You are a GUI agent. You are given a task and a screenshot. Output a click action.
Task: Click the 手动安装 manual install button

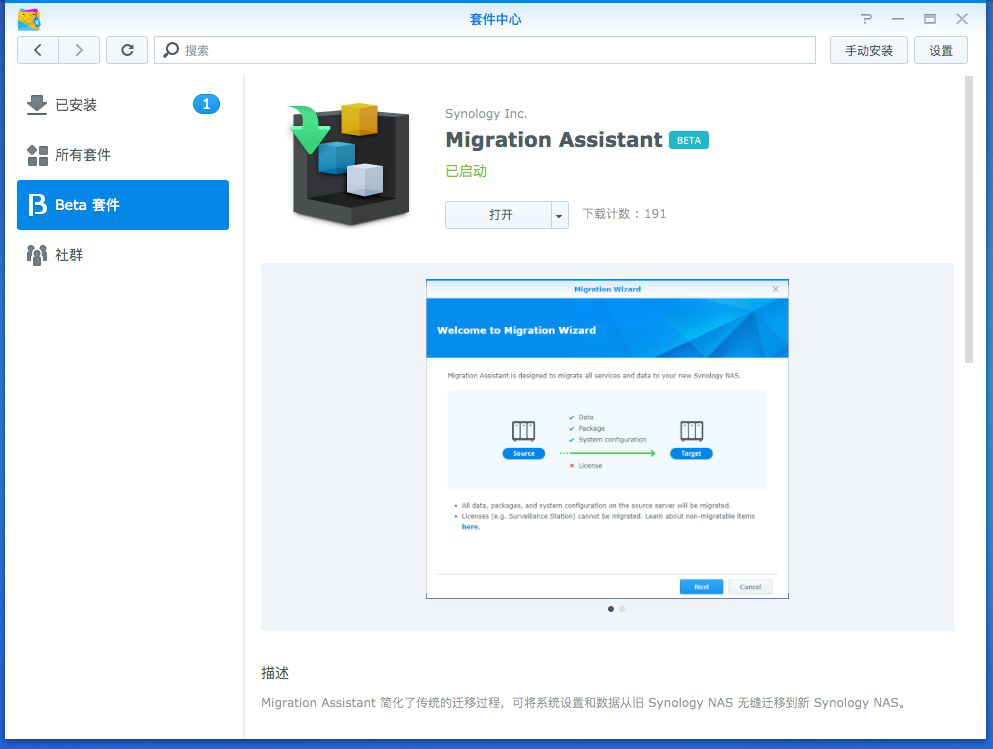tap(868, 50)
